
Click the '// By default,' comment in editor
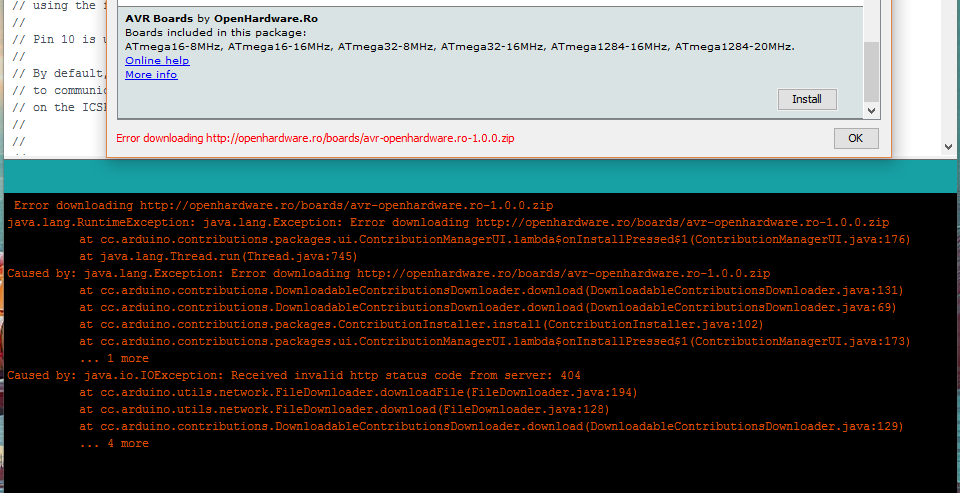[x=59, y=73]
